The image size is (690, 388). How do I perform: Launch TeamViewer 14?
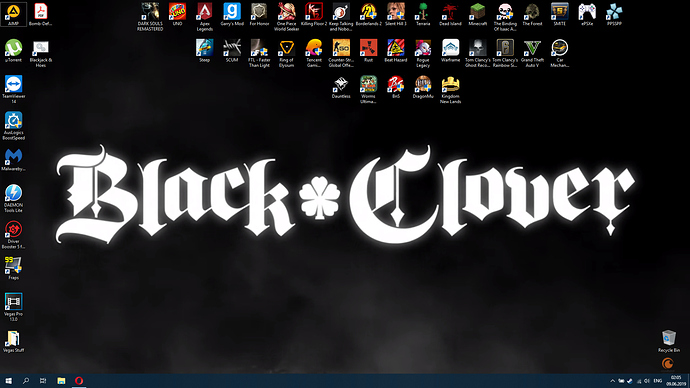coord(14,89)
